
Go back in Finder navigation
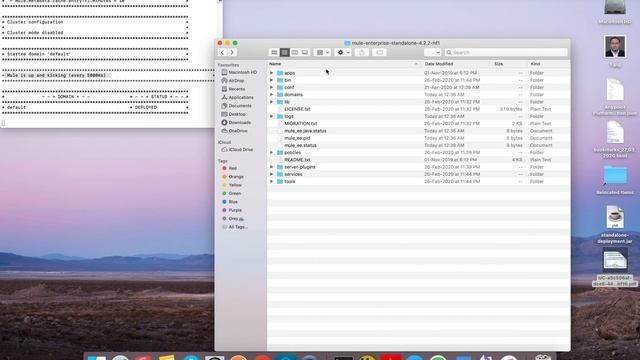coord(222,52)
